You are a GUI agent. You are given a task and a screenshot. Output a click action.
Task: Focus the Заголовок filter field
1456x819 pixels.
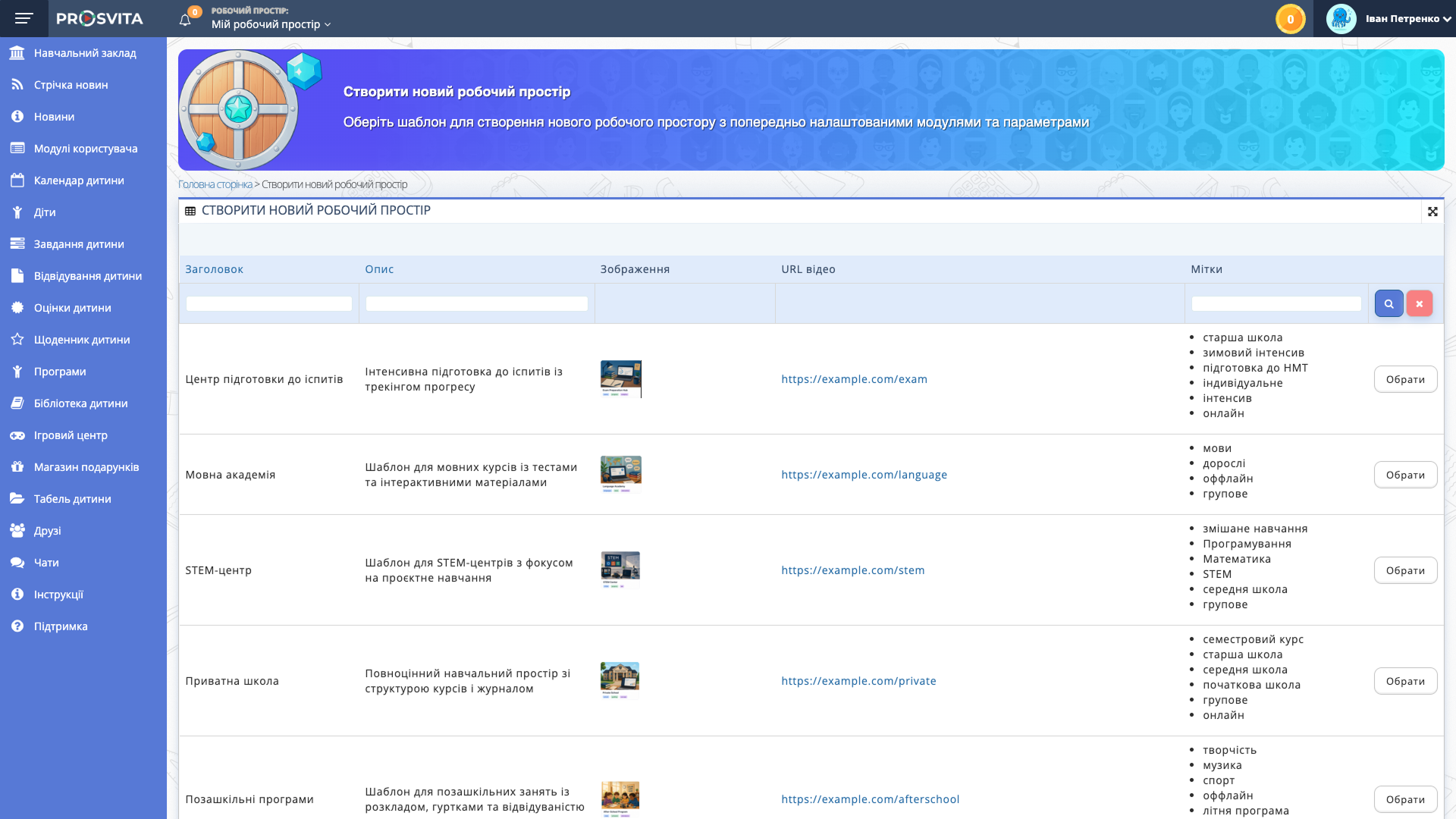(269, 303)
